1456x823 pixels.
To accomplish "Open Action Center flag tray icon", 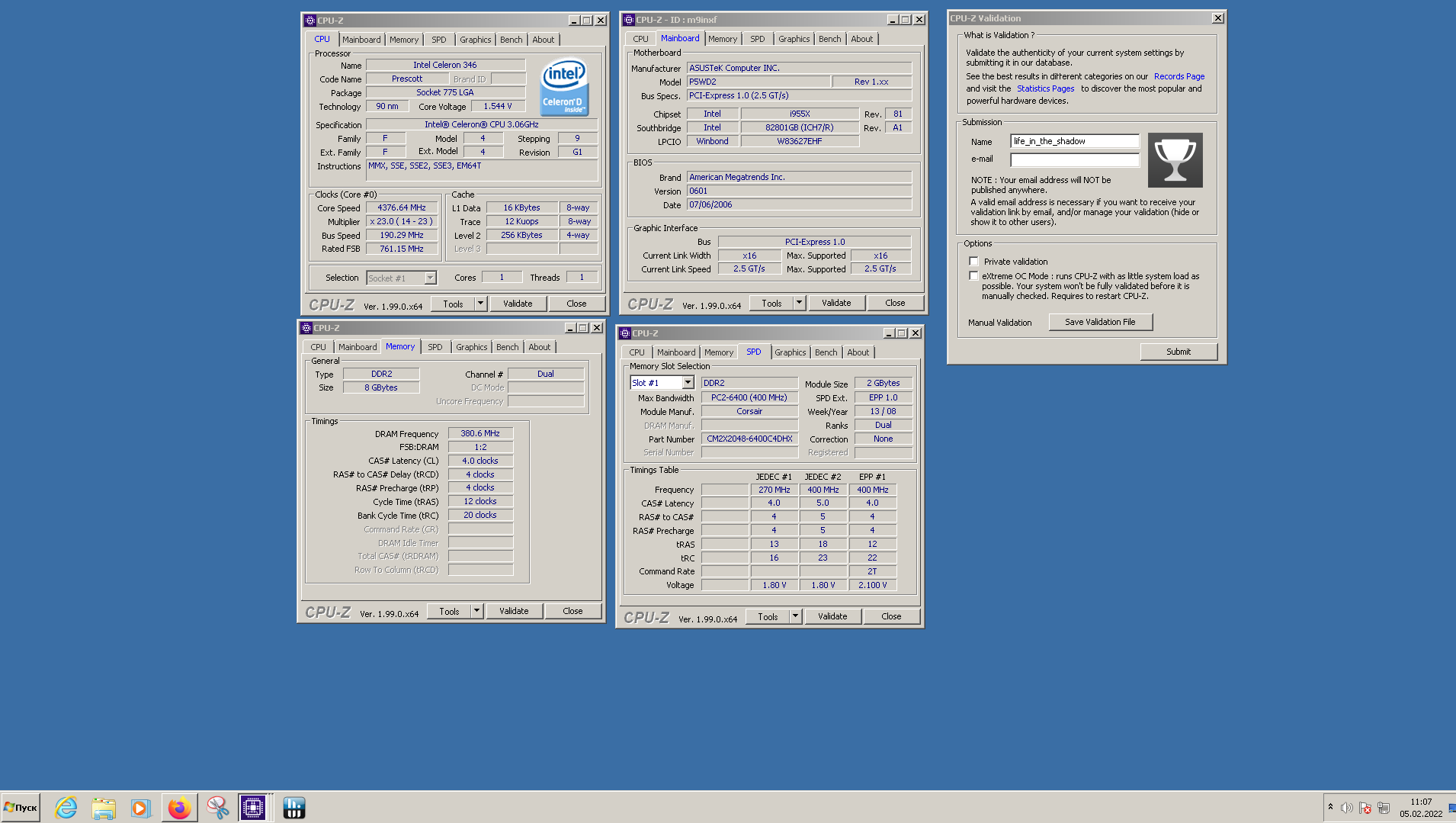I will pyautogui.click(x=1365, y=808).
